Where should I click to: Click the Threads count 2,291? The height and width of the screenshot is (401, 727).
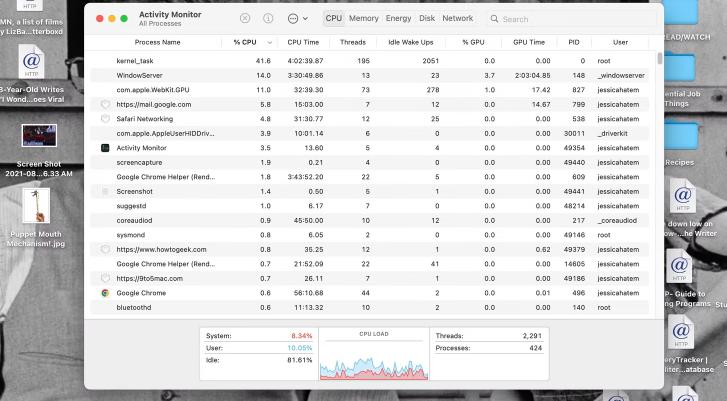tap(532, 336)
